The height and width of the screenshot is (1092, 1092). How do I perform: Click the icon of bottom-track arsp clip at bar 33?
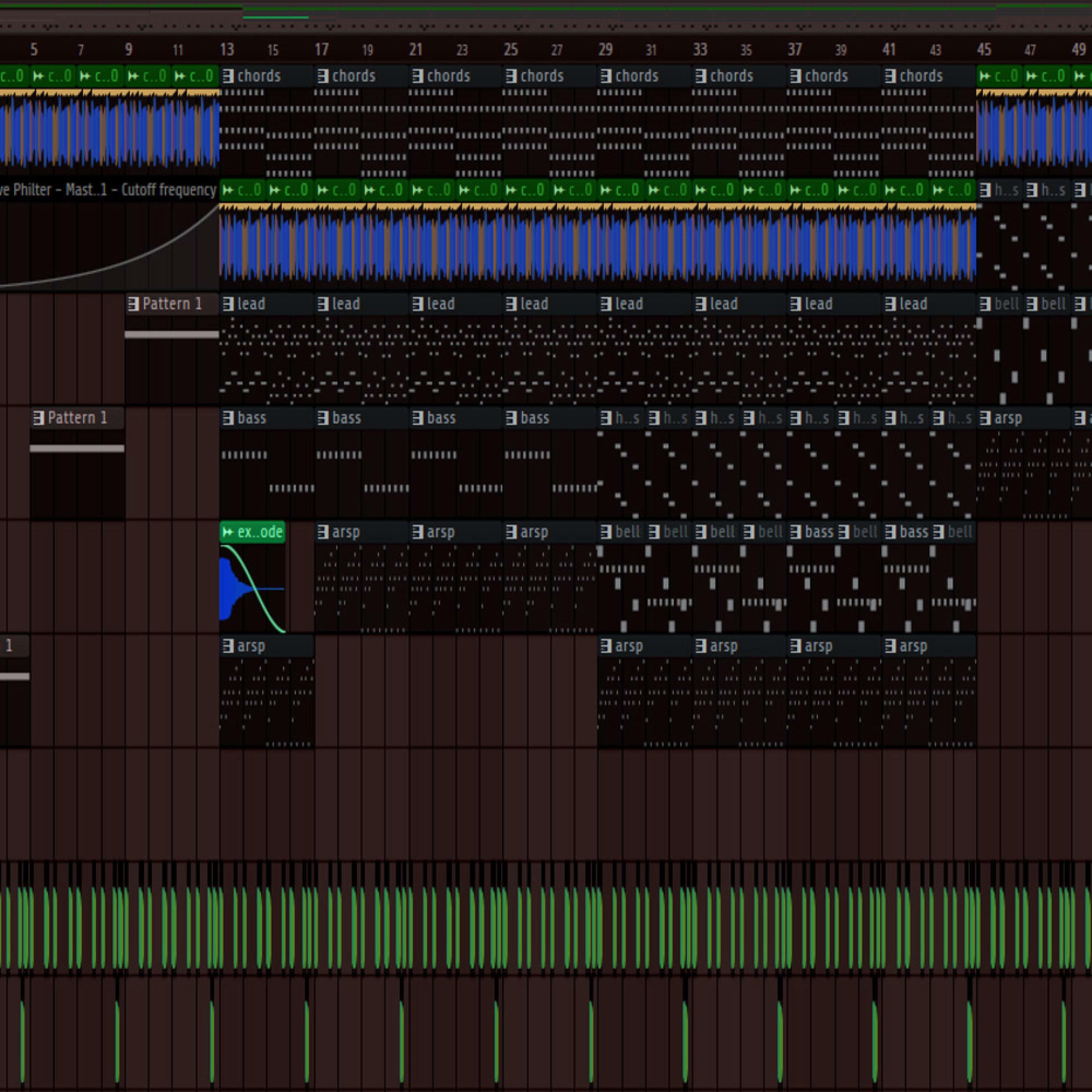click(701, 646)
